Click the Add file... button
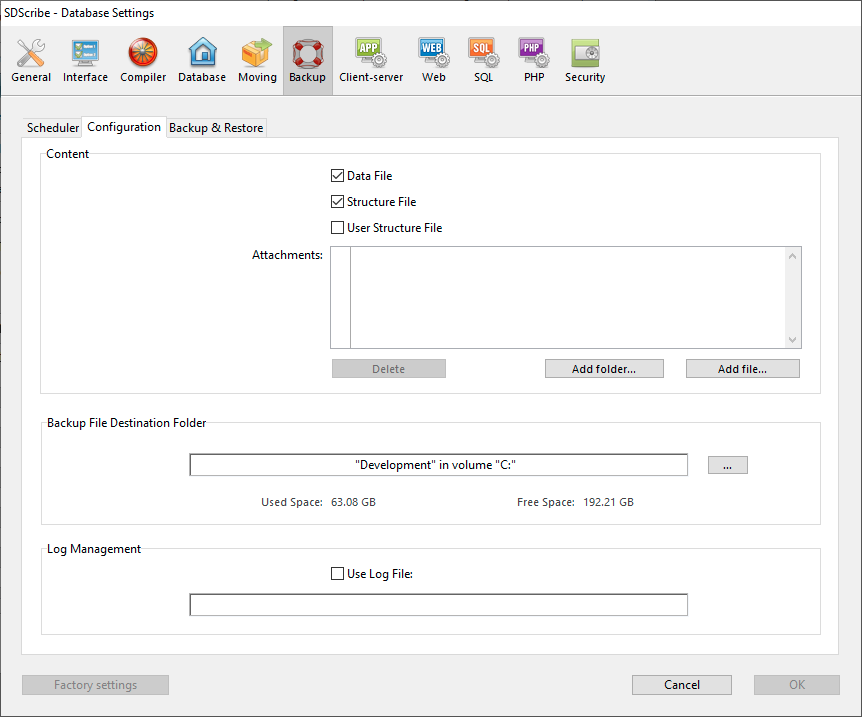Screen dimensions: 862x717 click(x=743, y=369)
